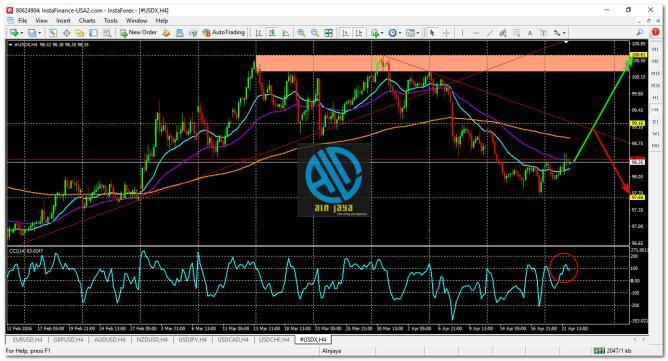Select the W1 timeframe button

(x=656, y=134)
